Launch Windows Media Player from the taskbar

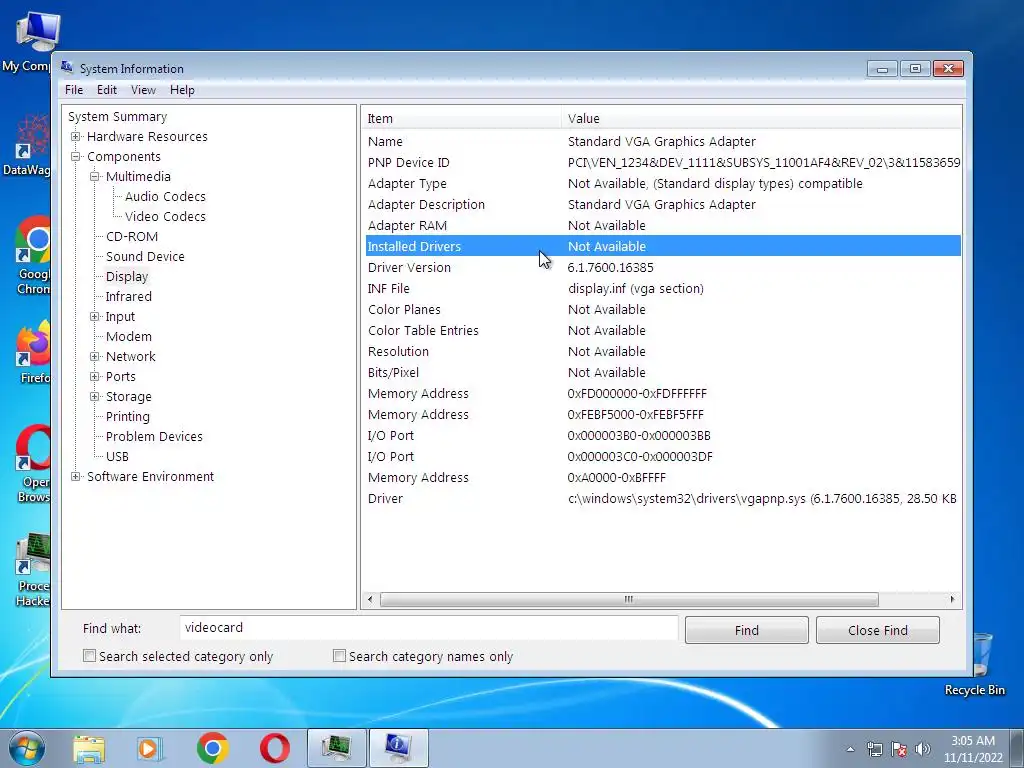coord(150,748)
